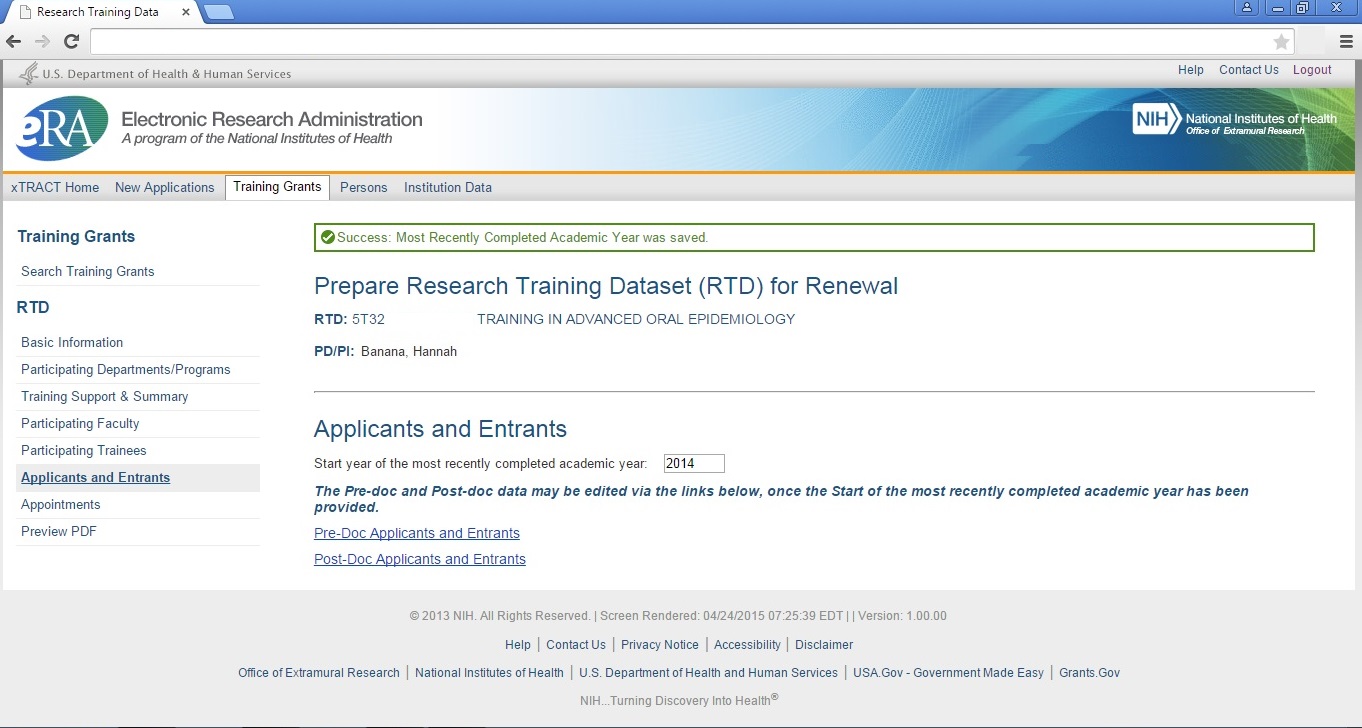The image size is (1362, 728).
Task: View Participating Trainees section
Action: click(84, 450)
